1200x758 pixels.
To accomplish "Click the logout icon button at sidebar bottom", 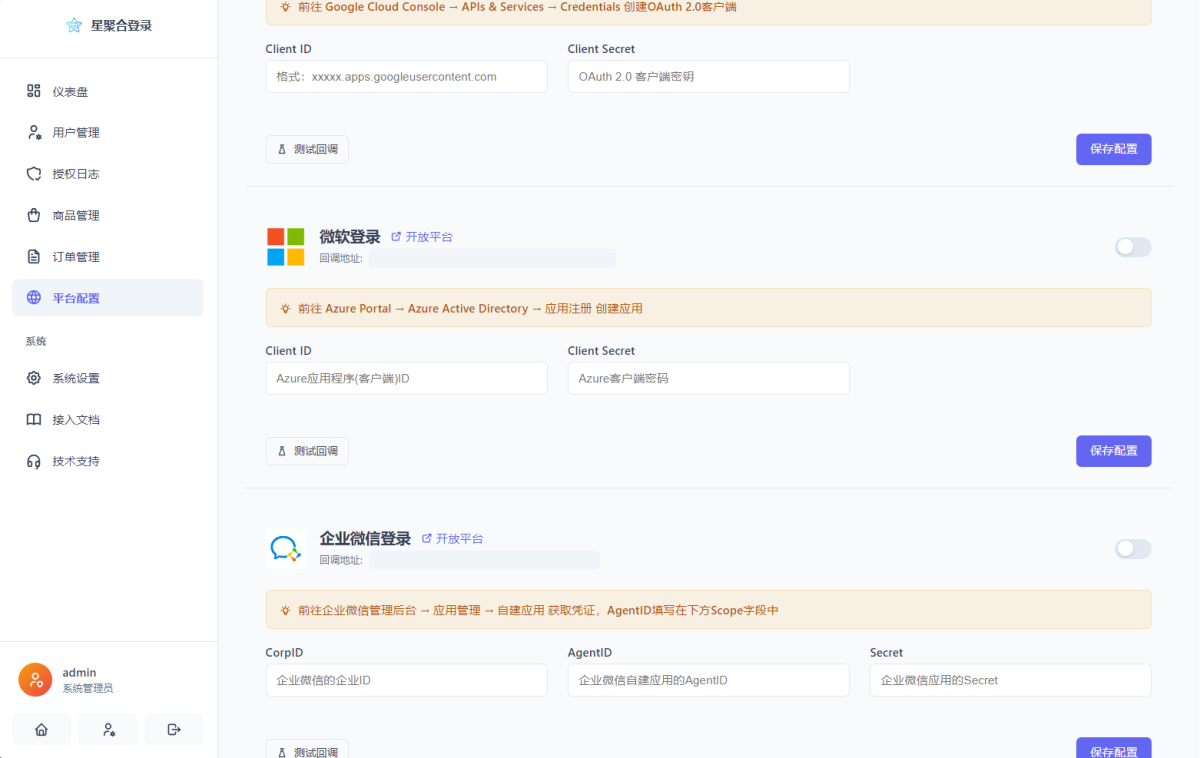I will pyautogui.click(x=174, y=730).
